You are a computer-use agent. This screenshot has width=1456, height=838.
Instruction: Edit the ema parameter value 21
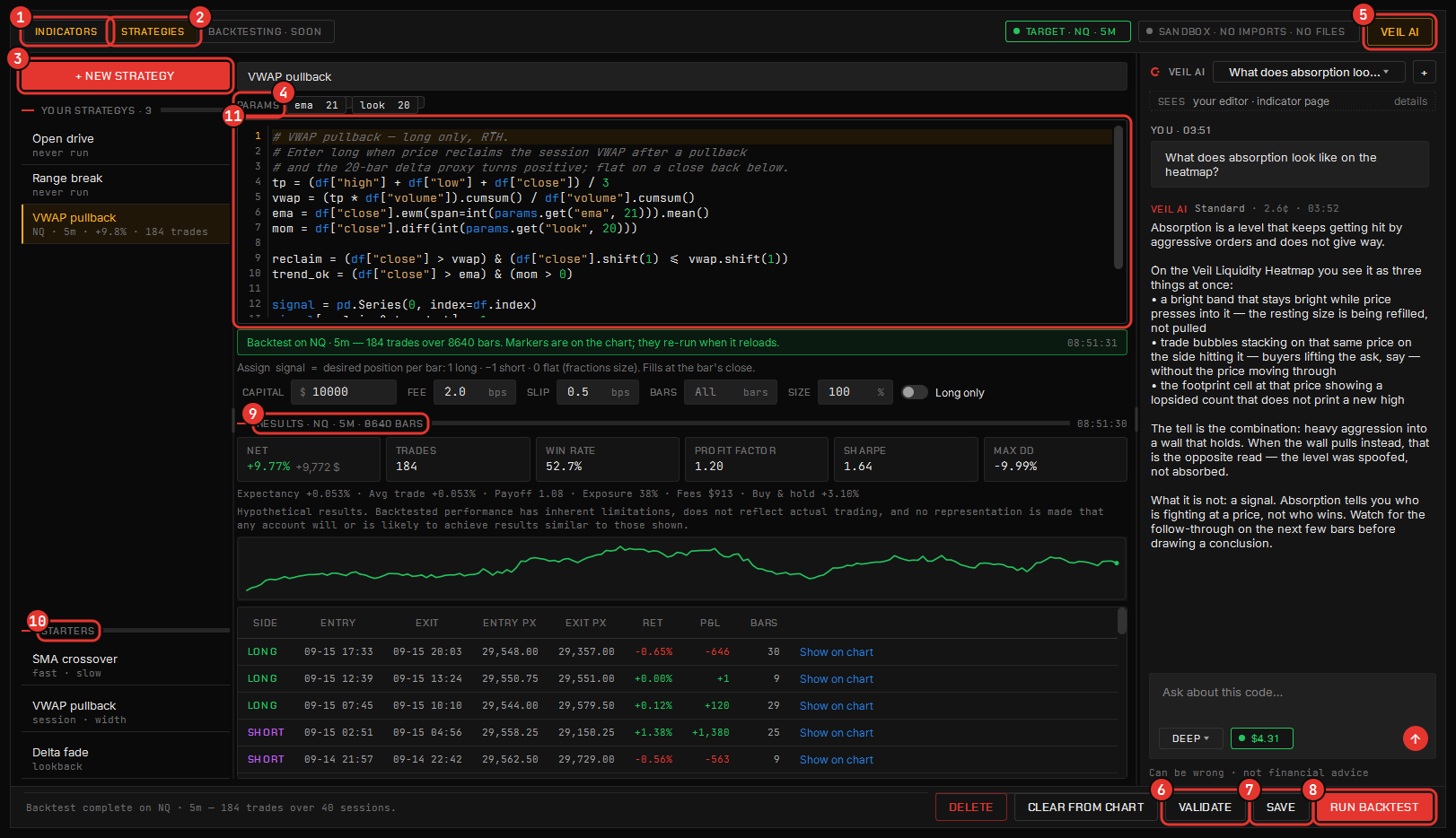pos(331,105)
